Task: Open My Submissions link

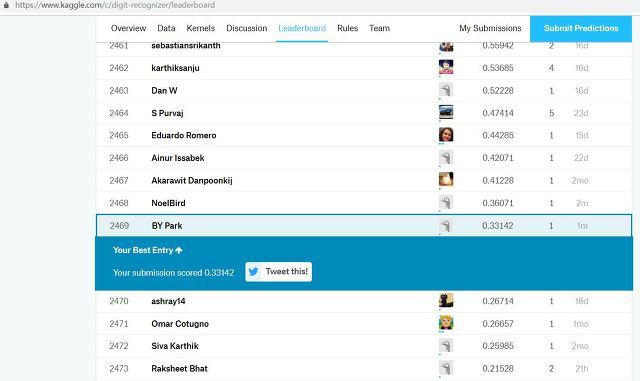Action: pyautogui.click(x=490, y=28)
